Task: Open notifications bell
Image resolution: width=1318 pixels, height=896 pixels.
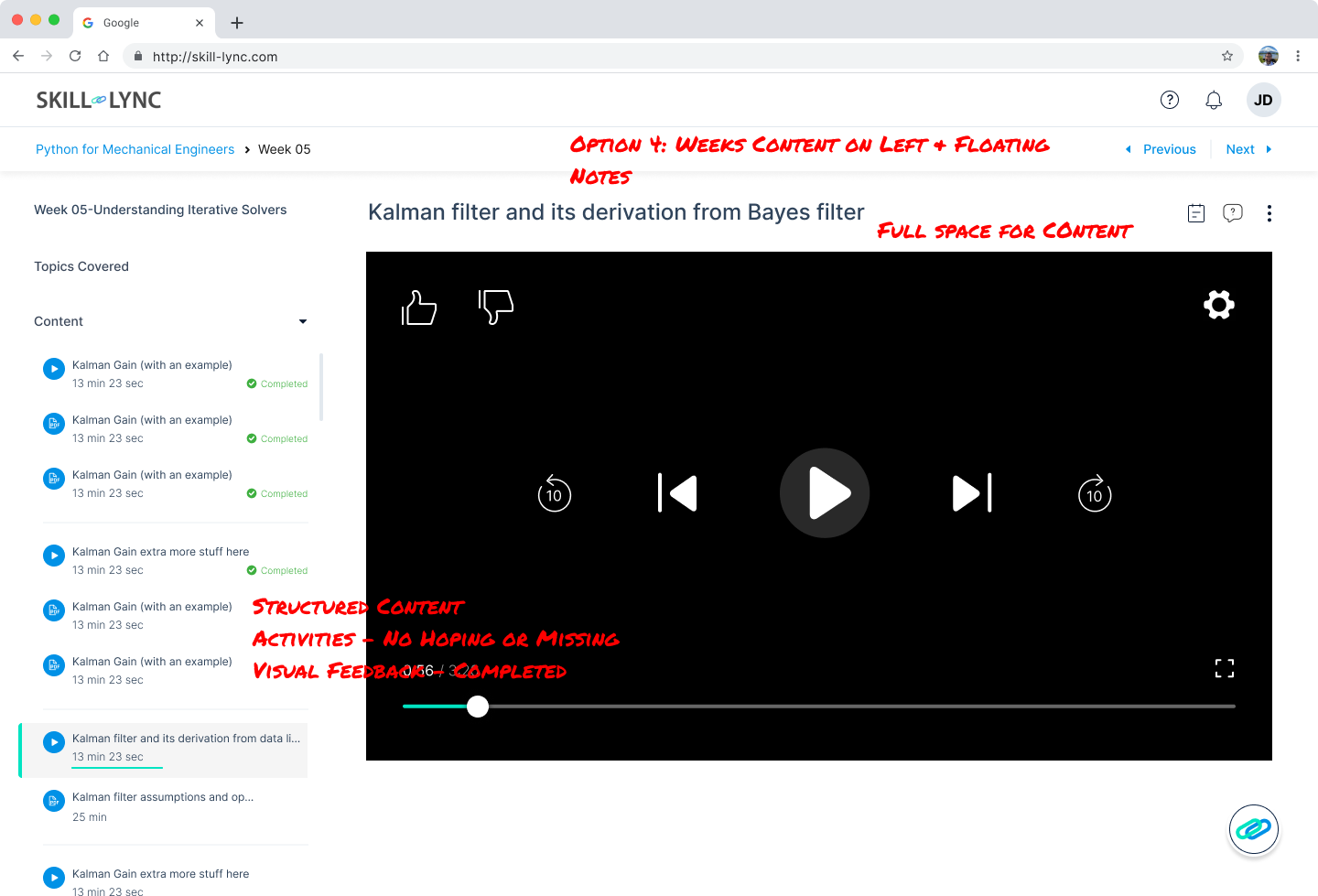Action: 1214,100
